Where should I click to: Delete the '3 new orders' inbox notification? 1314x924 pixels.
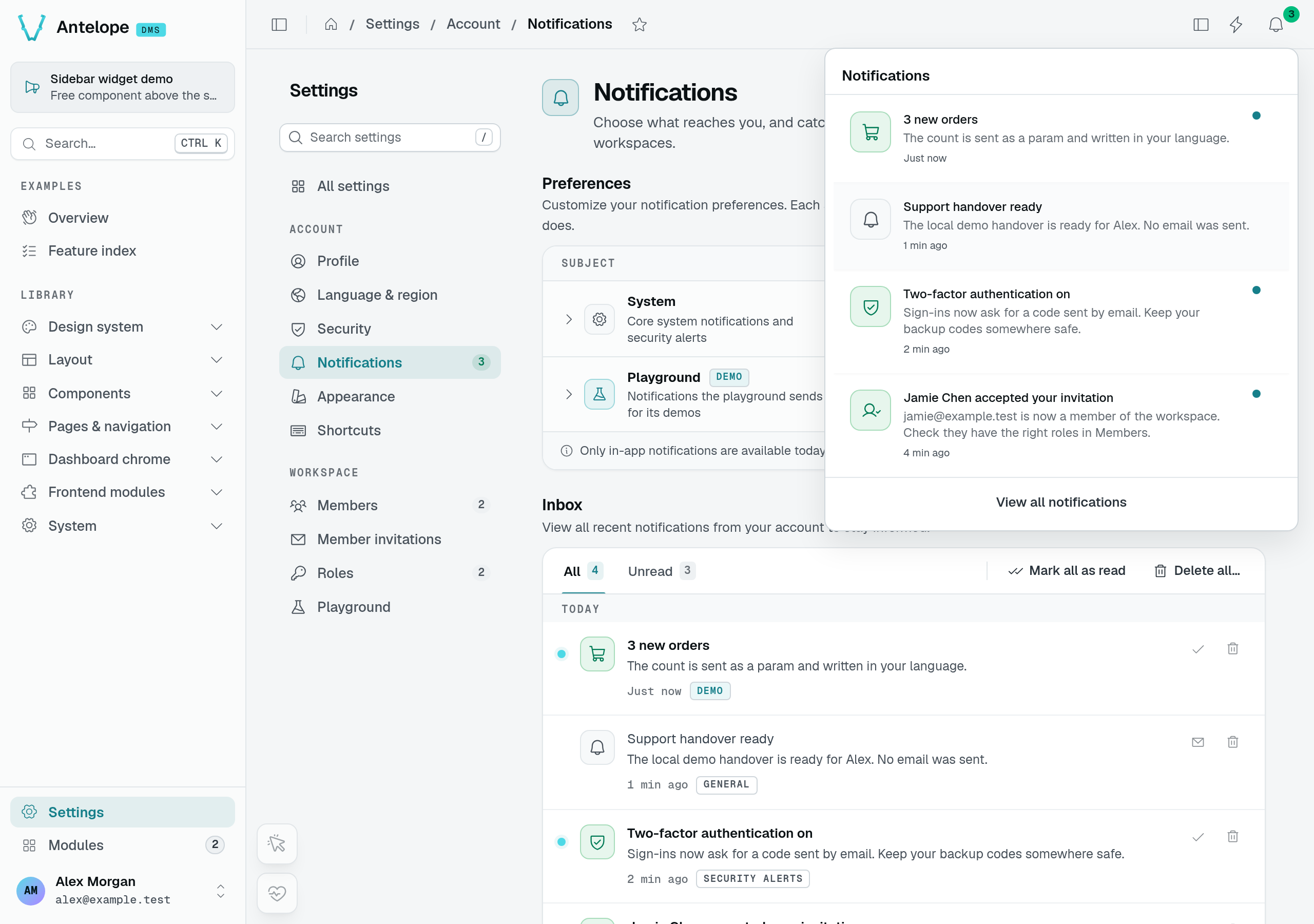(1233, 649)
